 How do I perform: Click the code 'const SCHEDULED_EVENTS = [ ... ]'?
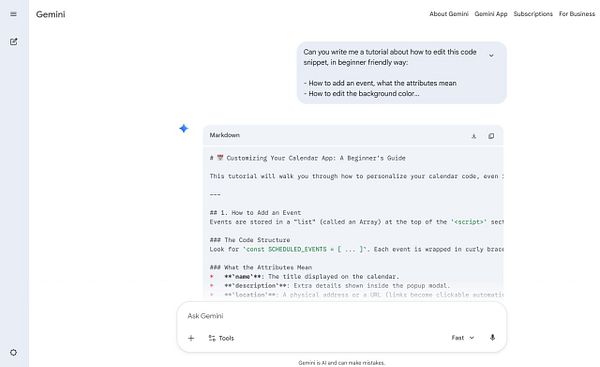click(304, 249)
